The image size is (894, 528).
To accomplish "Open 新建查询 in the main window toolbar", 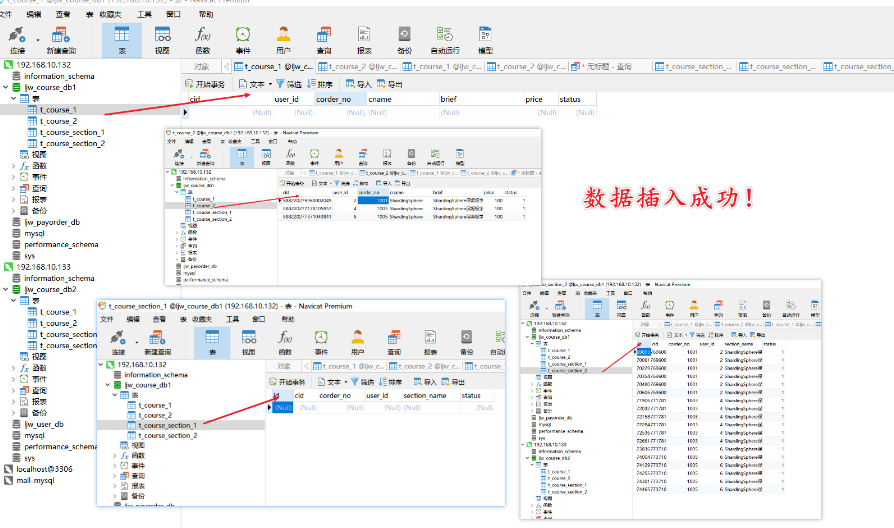I will click(61, 40).
